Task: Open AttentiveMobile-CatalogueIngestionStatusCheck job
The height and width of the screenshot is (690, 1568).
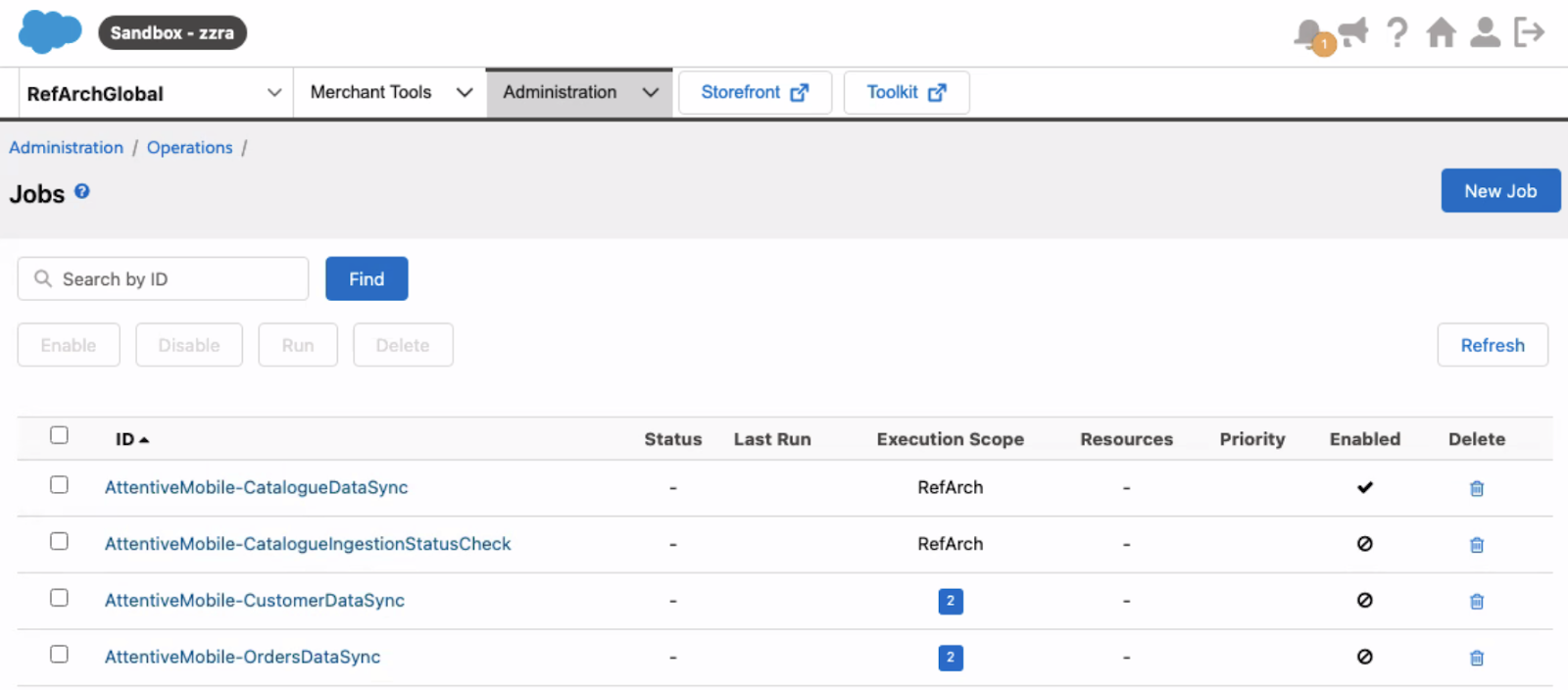Action: point(308,544)
